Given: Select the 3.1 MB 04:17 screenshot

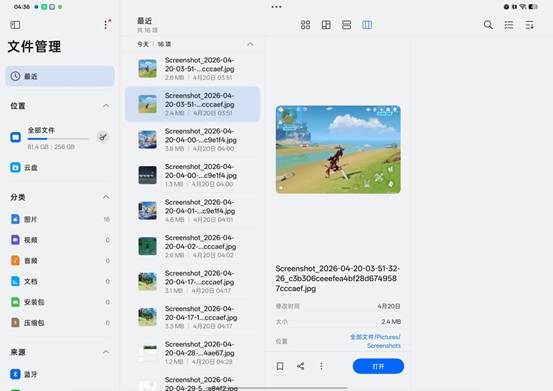Looking at the screenshot, I should pos(193,282).
